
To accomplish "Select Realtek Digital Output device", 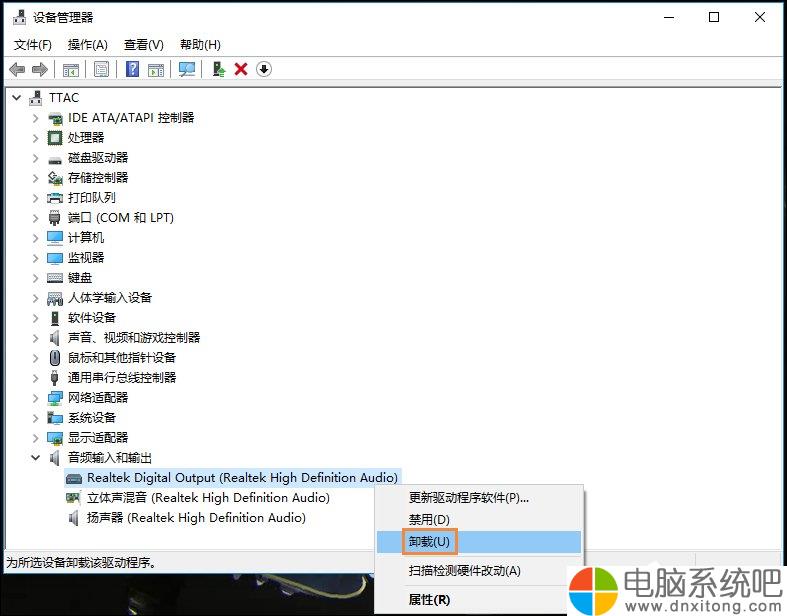I will [x=242, y=477].
